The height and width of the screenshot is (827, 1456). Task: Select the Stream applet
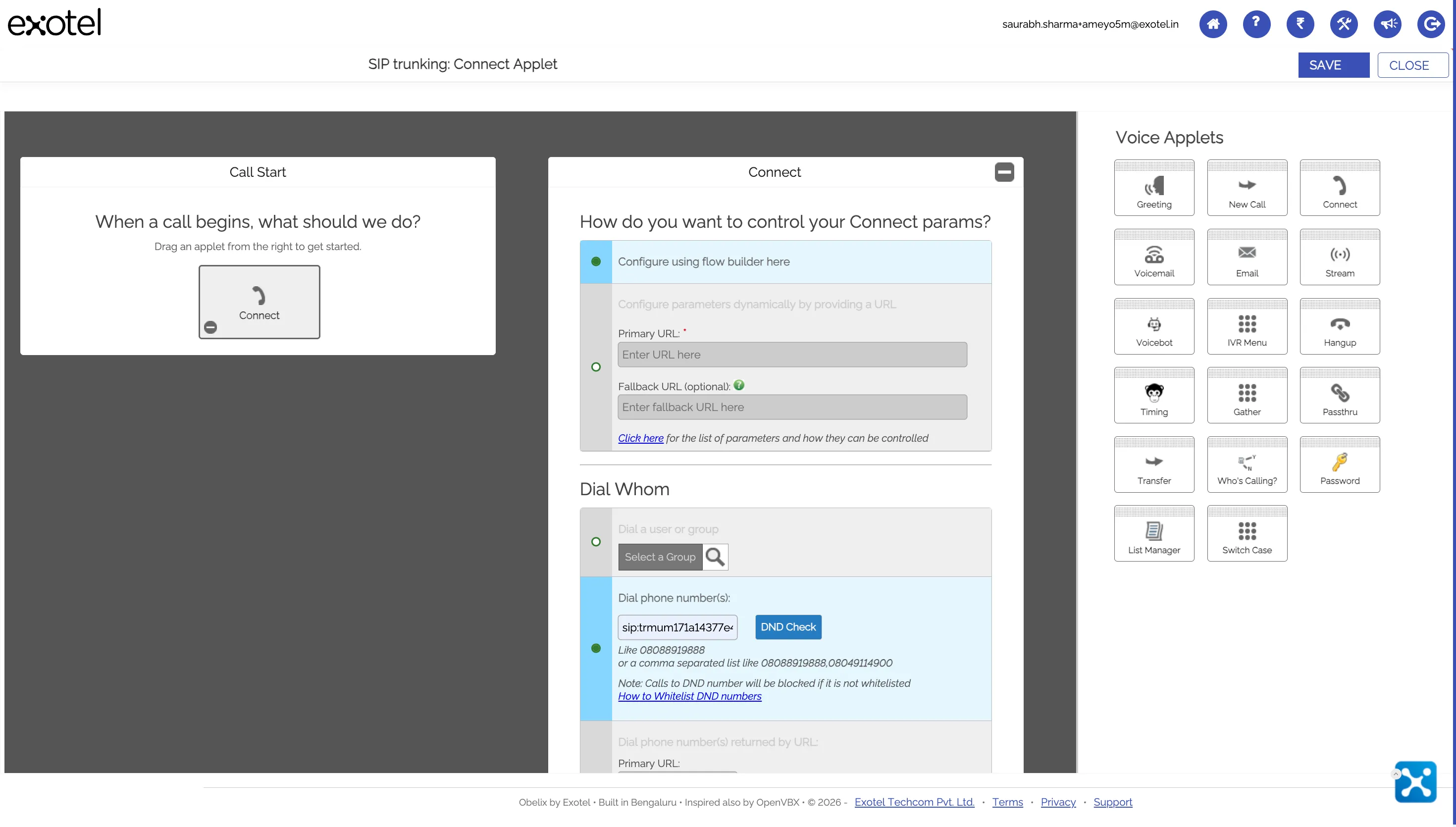click(x=1340, y=257)
